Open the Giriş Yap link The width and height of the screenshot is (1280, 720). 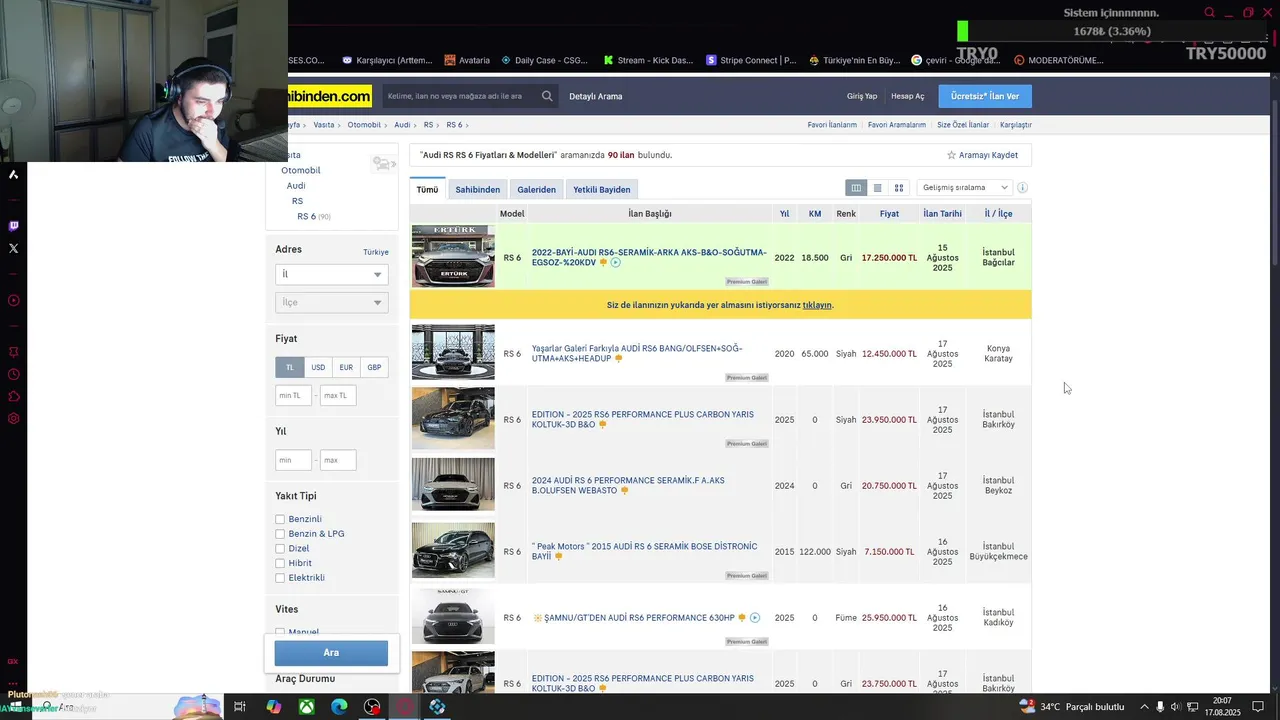pos(862,96)
